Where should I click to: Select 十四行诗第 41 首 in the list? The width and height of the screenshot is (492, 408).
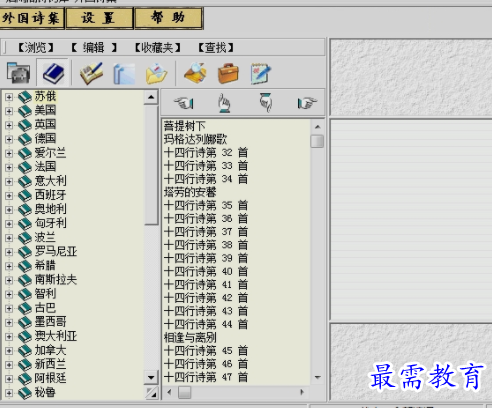click(206, 285)
